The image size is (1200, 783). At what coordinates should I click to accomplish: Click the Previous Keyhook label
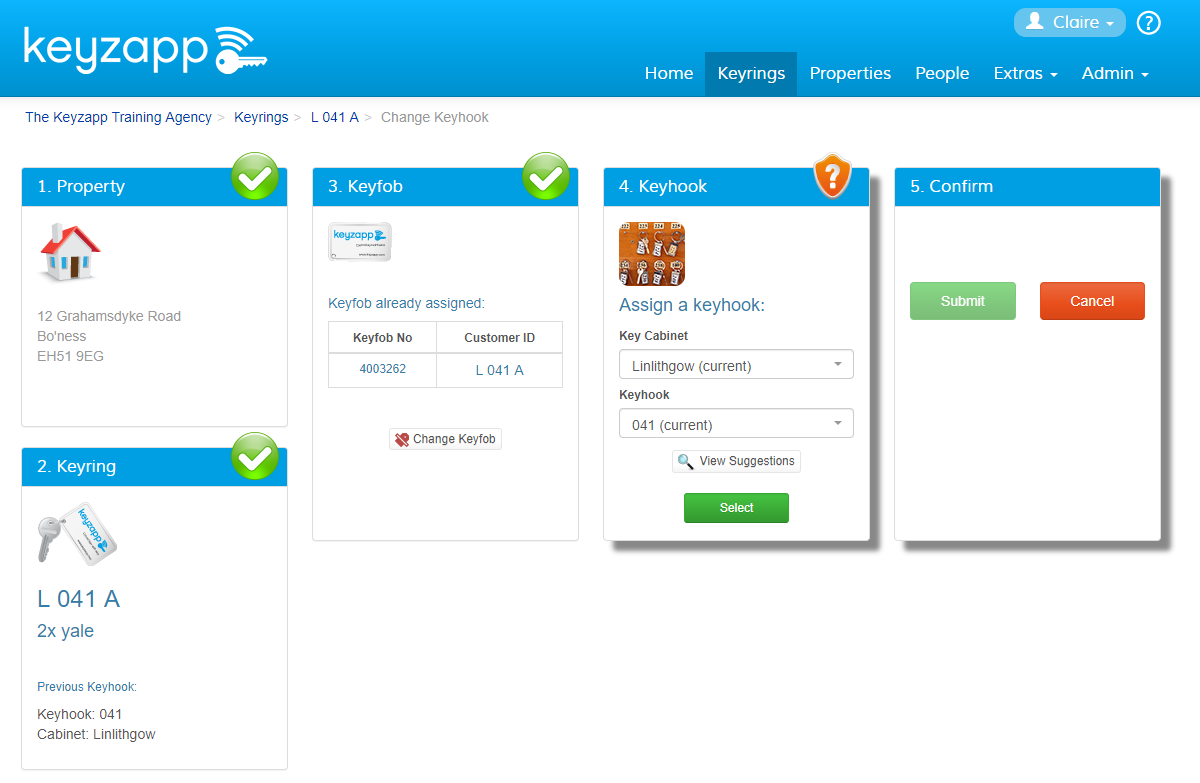tap(87, 687)
